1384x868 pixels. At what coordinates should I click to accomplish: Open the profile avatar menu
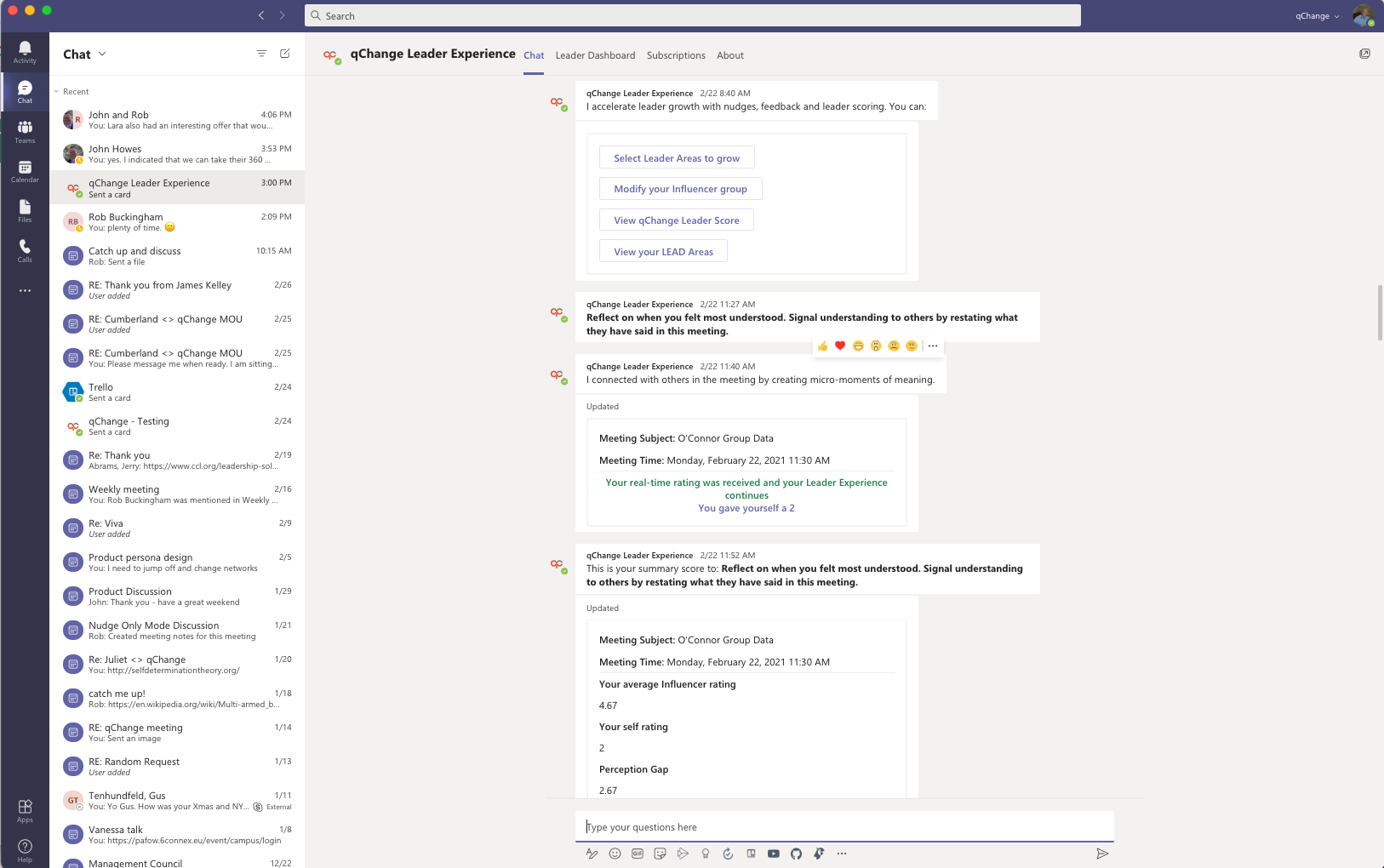[x=1363, y=15]
